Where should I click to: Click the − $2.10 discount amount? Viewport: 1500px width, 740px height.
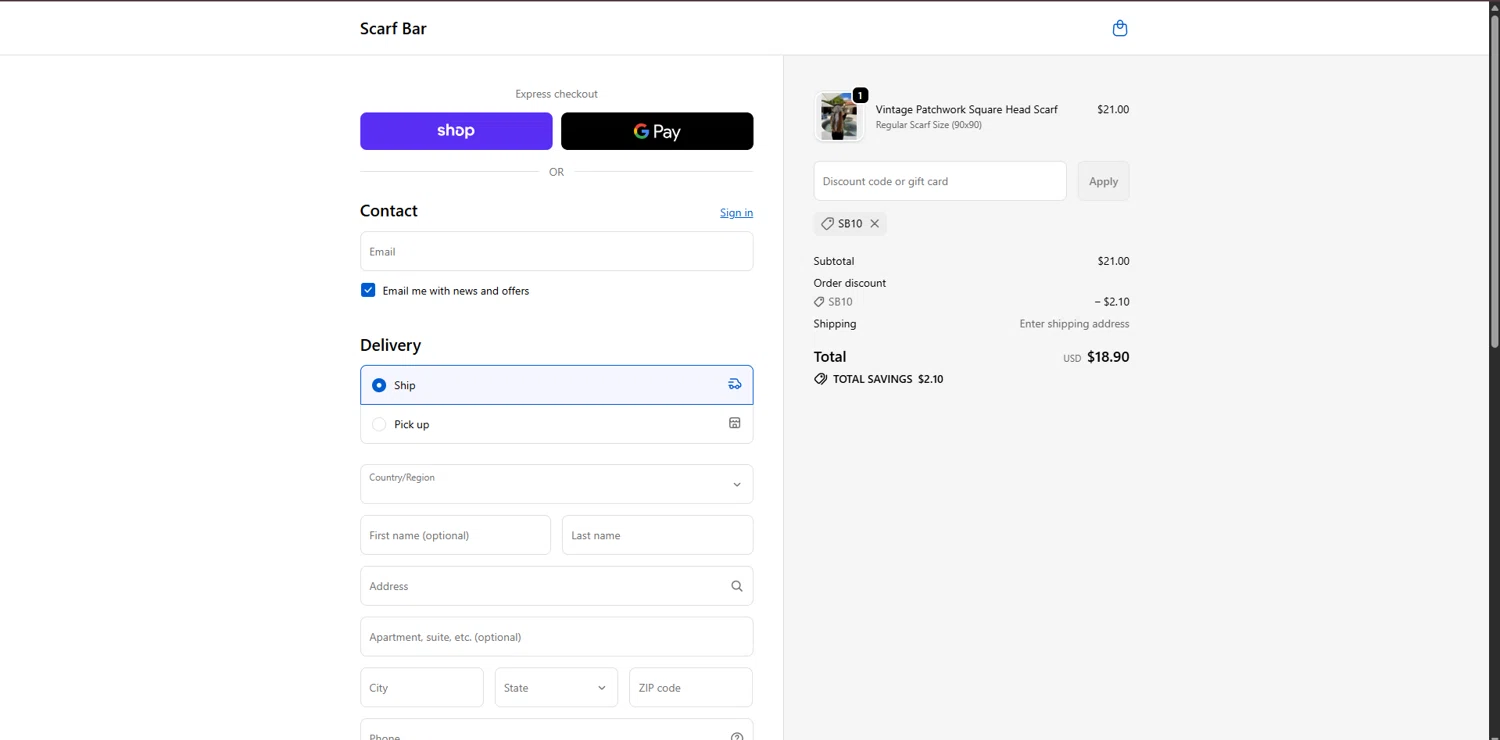tap(1112, 301)
